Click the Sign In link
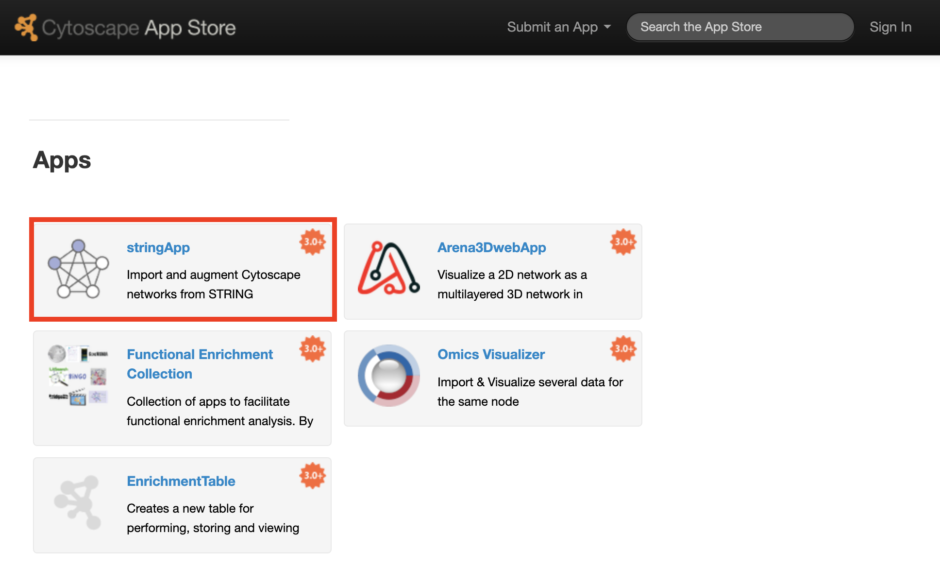940x585 pixels. (890, 27)
